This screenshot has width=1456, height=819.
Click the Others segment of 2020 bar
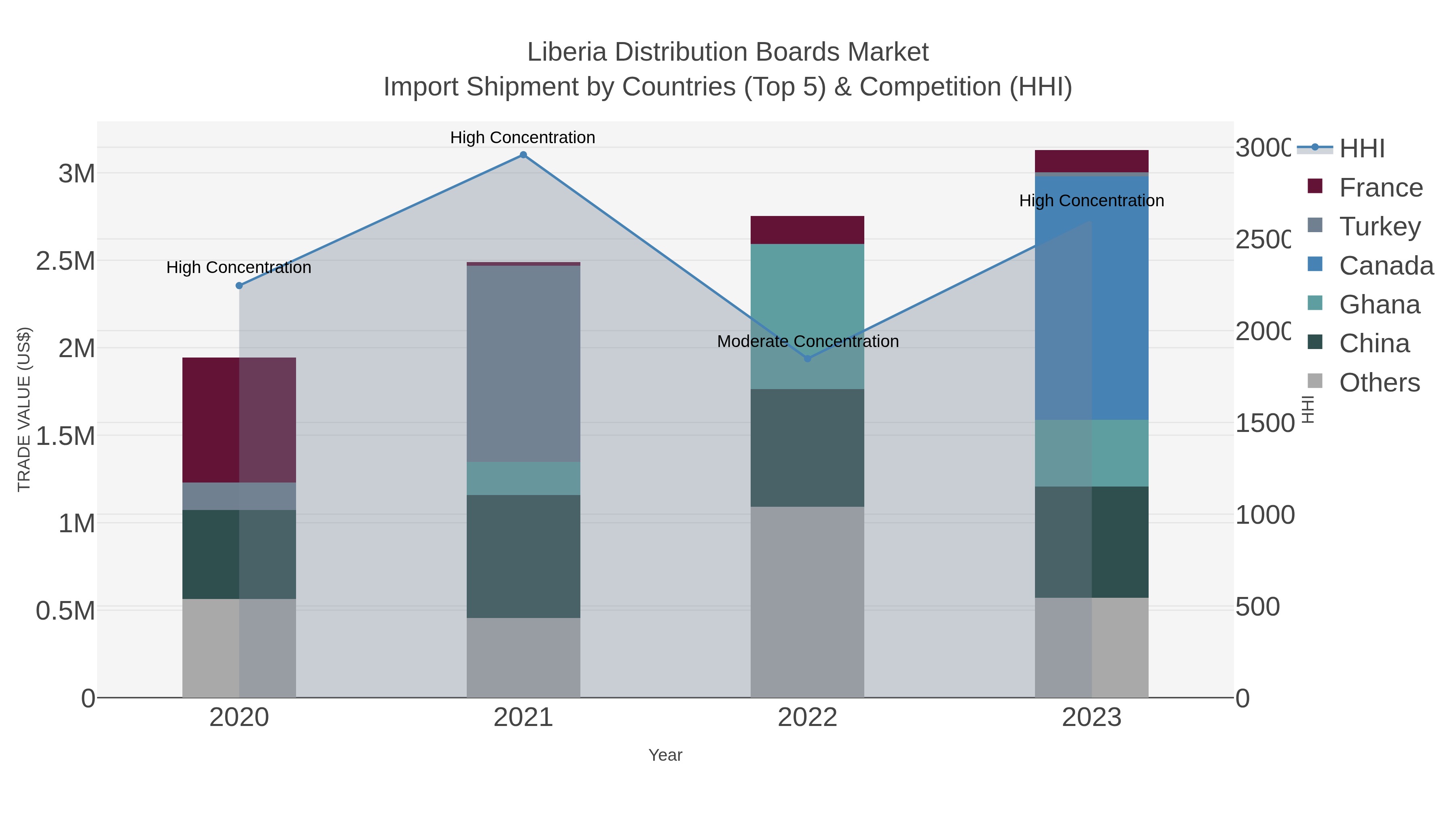point(239,648)
